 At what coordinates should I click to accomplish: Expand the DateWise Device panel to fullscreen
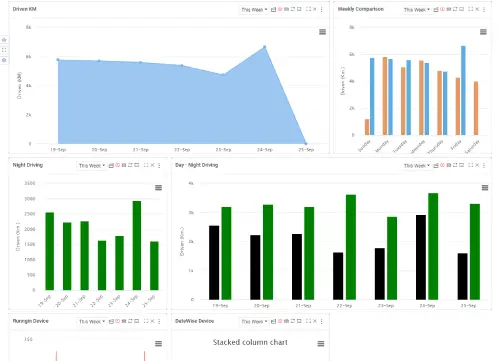click(308, 321)
